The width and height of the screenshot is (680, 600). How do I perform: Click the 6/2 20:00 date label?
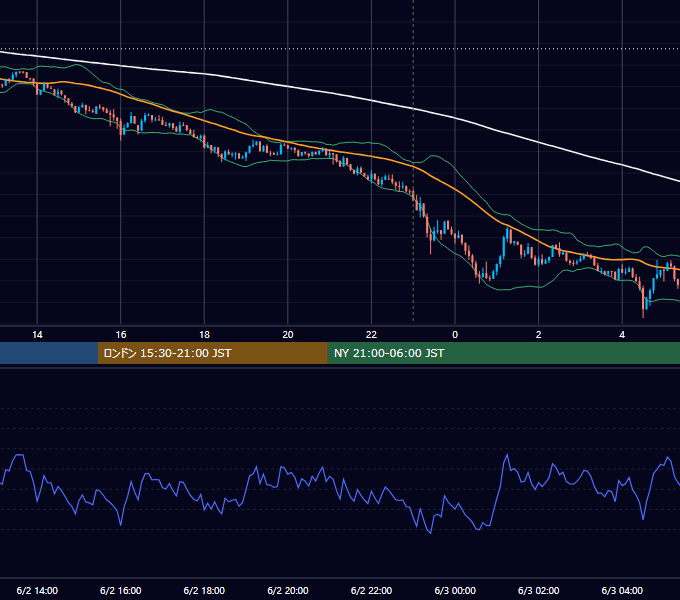[288, 590]
